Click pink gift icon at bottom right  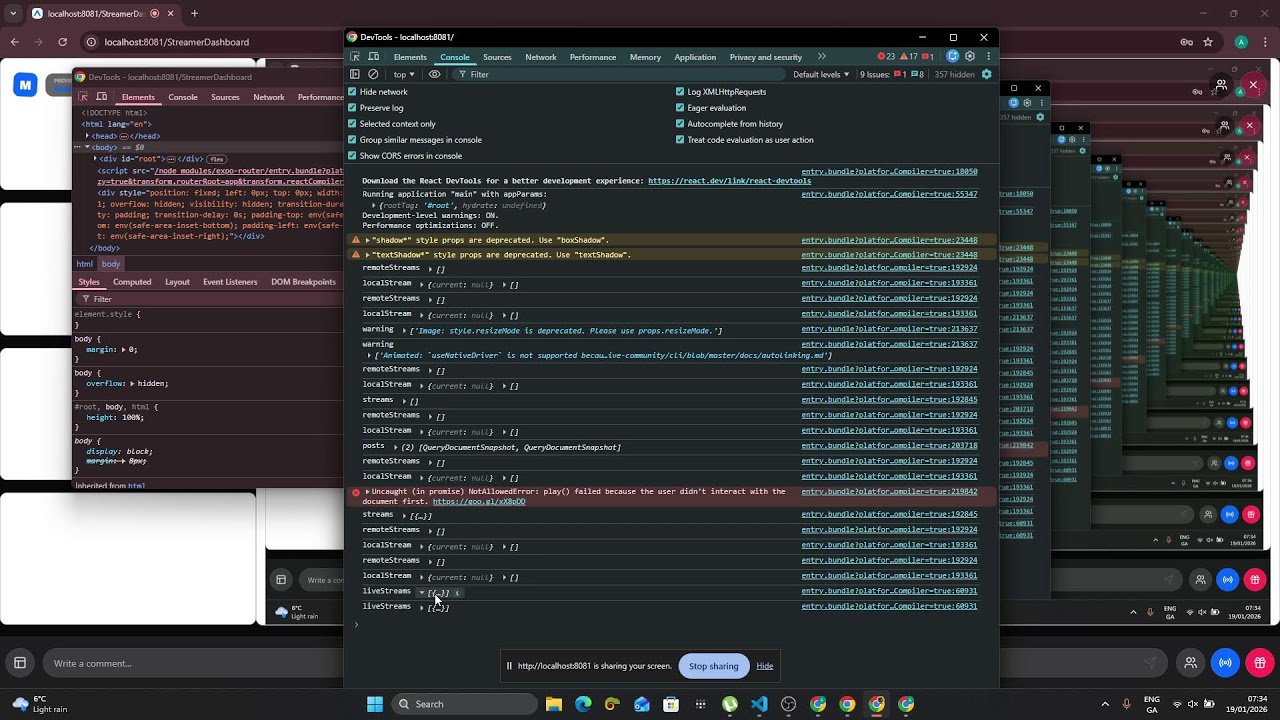pos(1260,663)
